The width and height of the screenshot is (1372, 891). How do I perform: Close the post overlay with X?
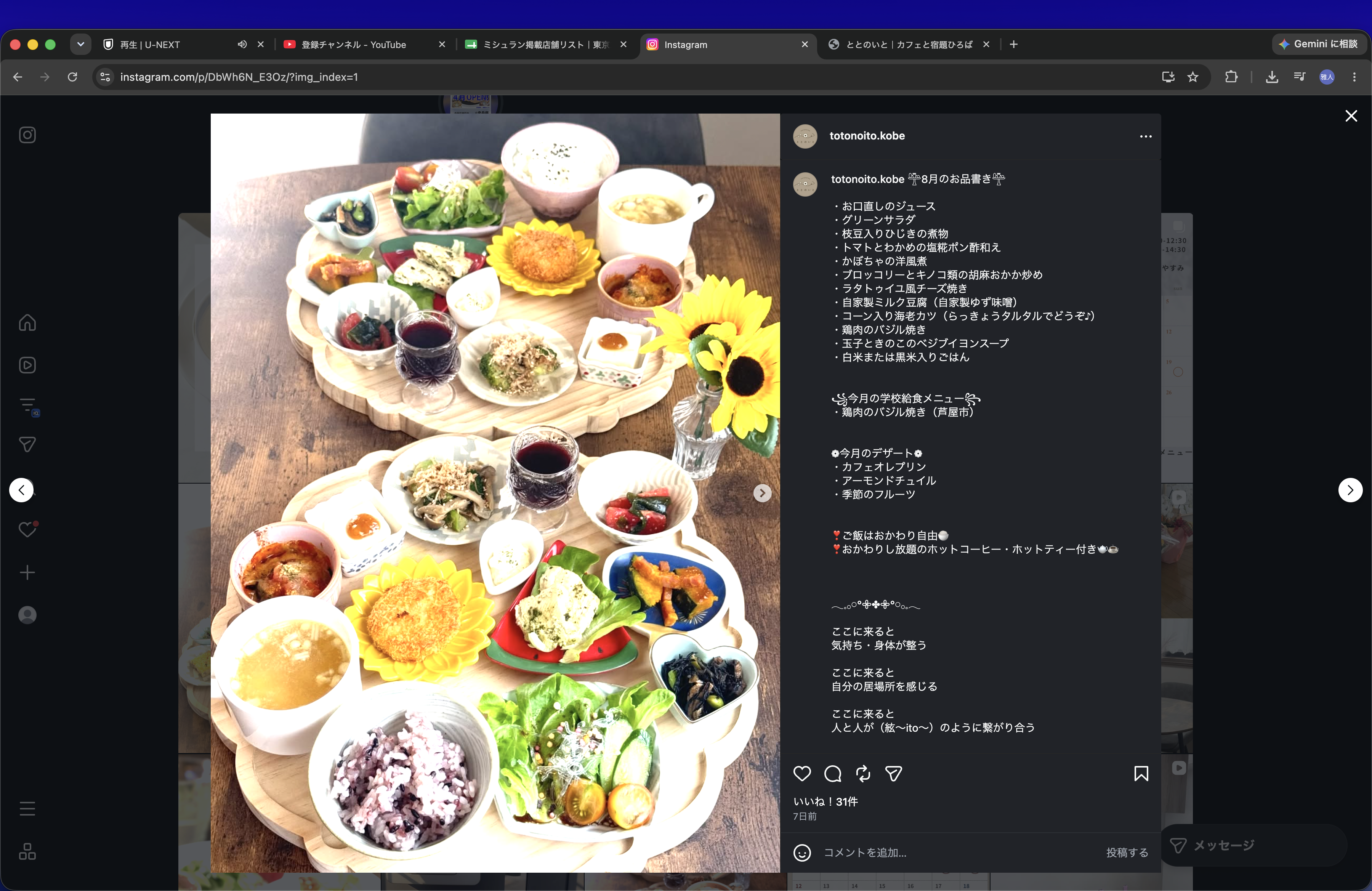click(x=1351, y=116)
